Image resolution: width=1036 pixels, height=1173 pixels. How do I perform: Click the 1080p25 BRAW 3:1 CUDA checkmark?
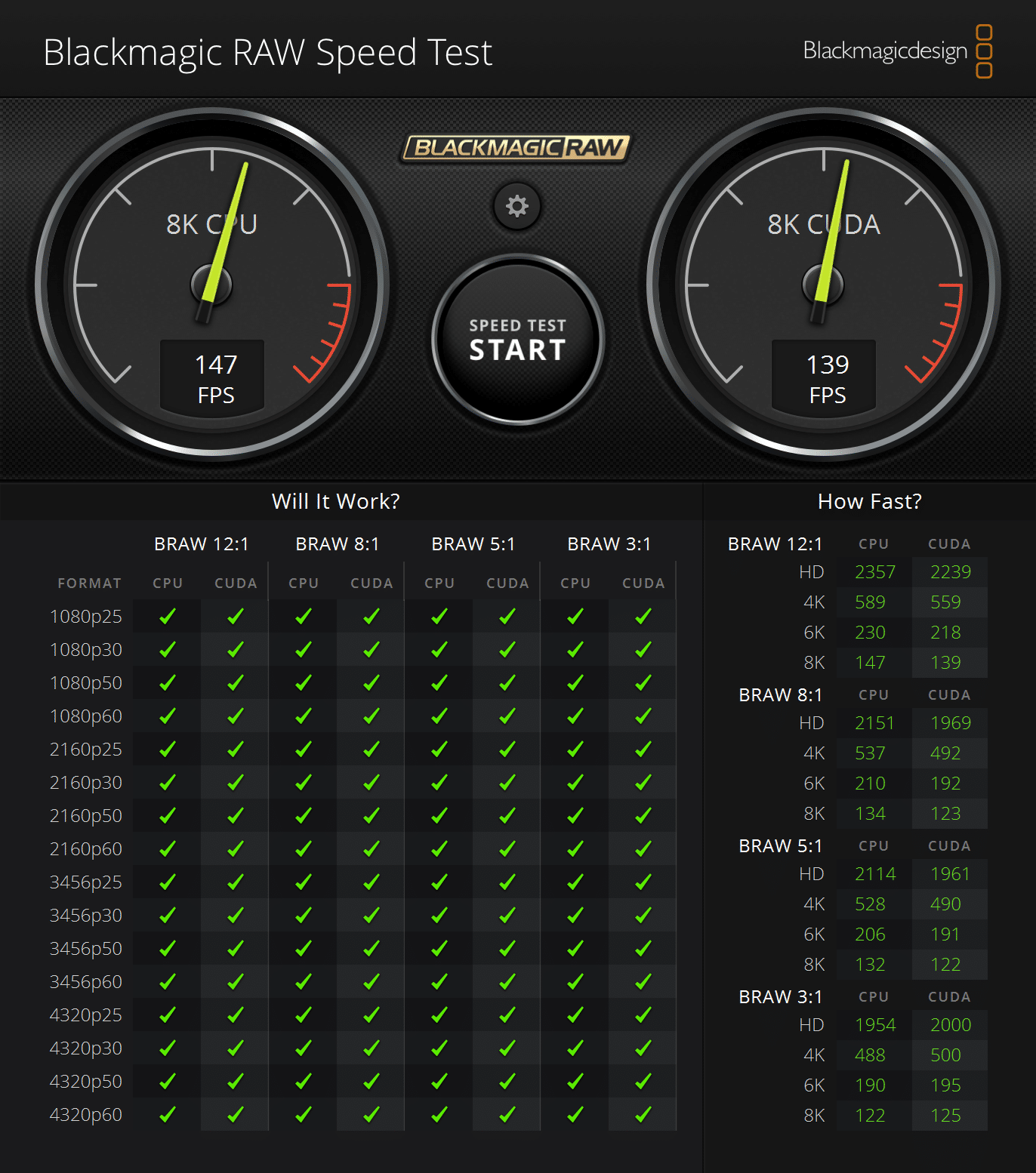click(x=643, y=617)
